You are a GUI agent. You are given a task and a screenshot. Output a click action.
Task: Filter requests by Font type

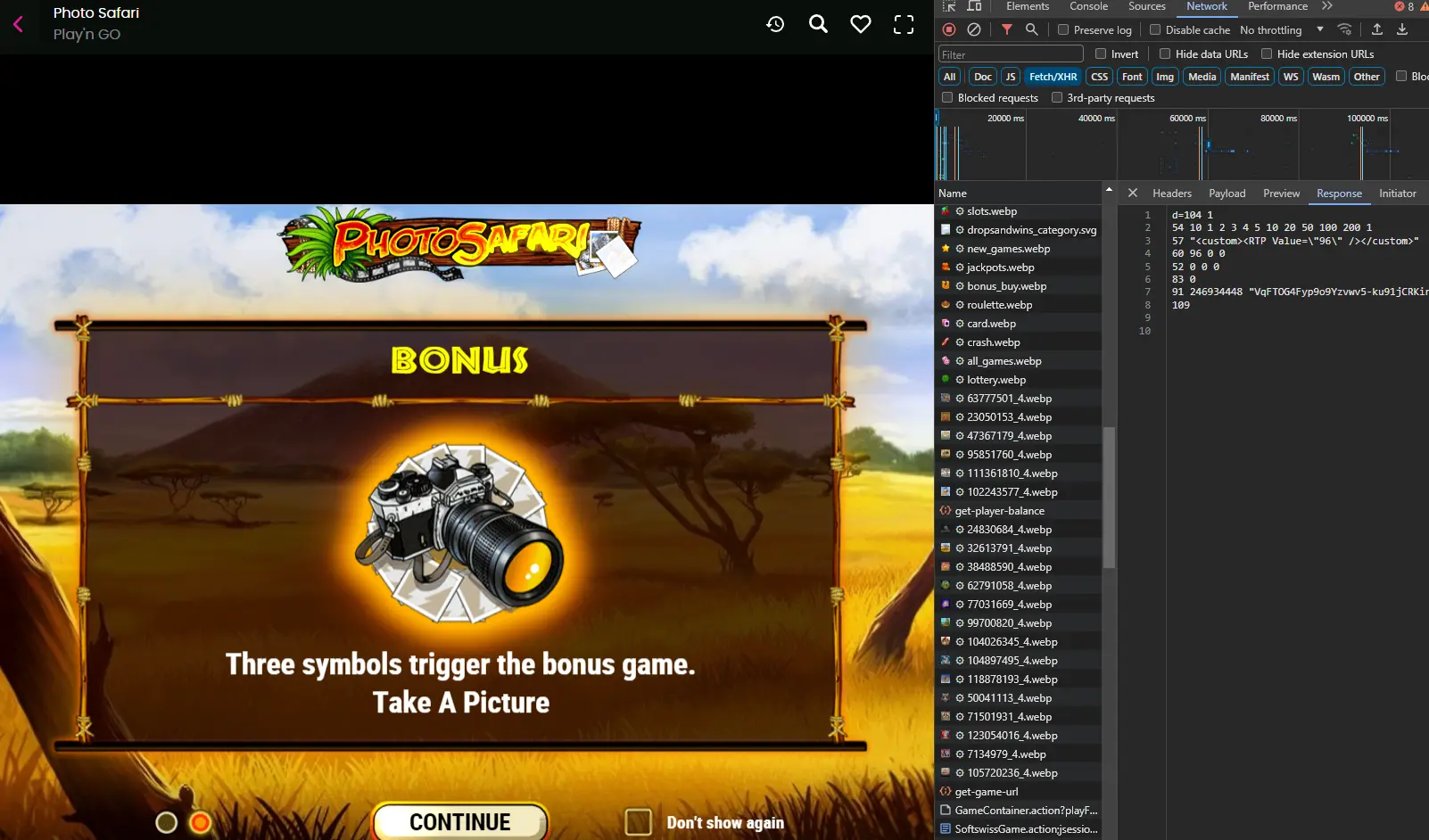tap(1132, 77)
